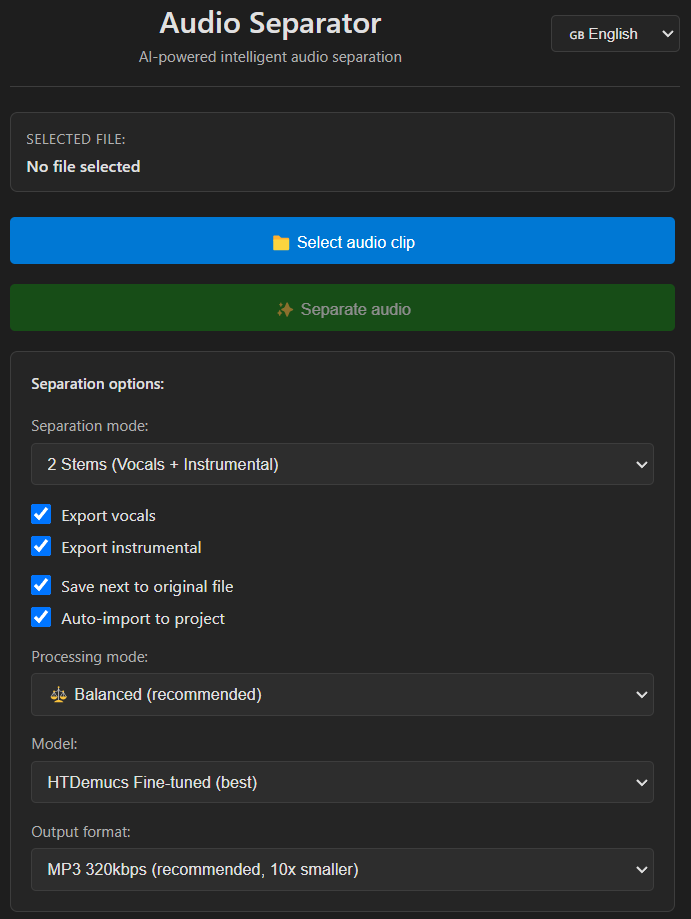Disable the Export instrumental checkbox
The height and width of the screenshot is (919, 691).
pyautogui.click(x=41, y=547)
